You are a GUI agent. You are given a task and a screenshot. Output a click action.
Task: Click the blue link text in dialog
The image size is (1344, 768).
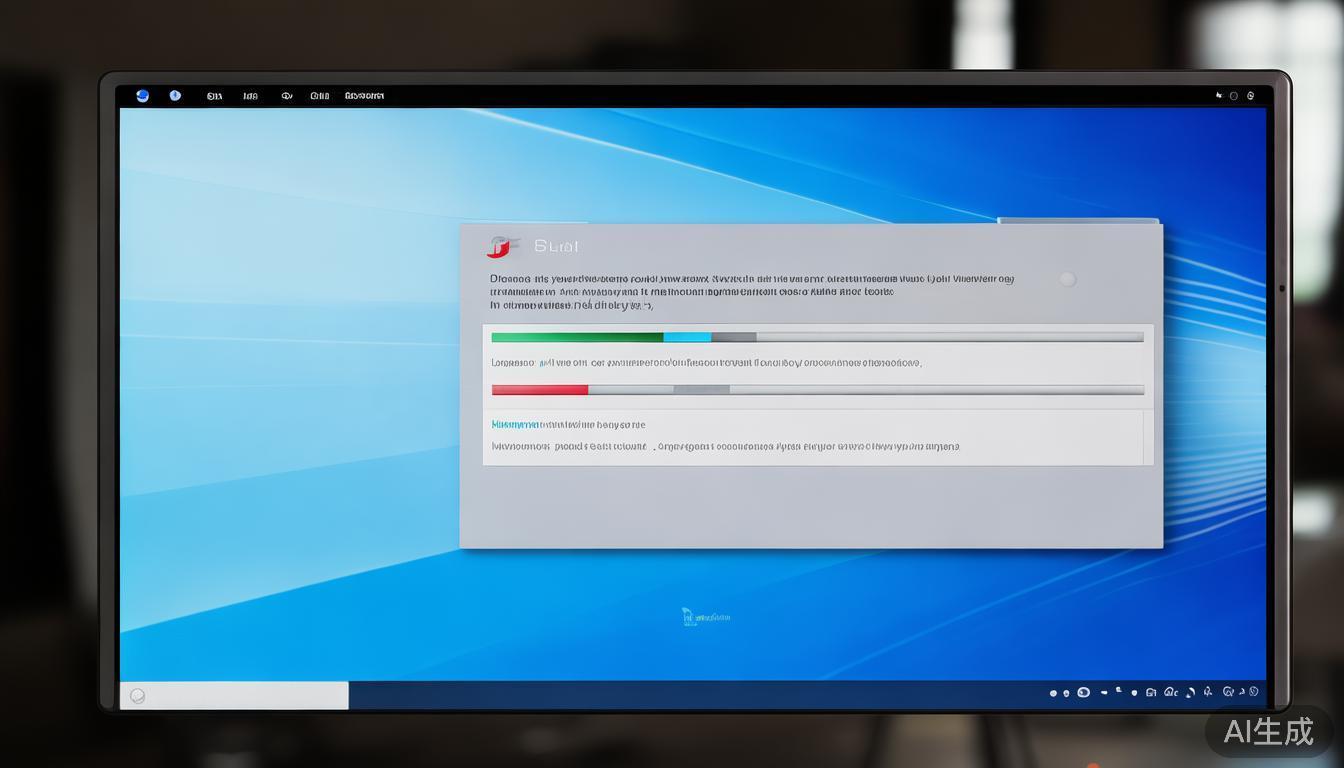(x=515, y=425)
